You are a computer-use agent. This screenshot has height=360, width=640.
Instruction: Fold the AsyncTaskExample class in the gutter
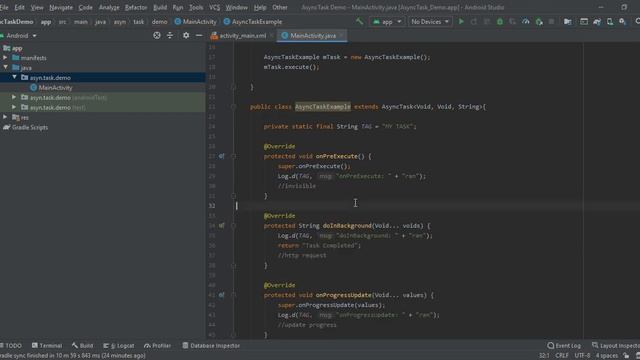233,107
